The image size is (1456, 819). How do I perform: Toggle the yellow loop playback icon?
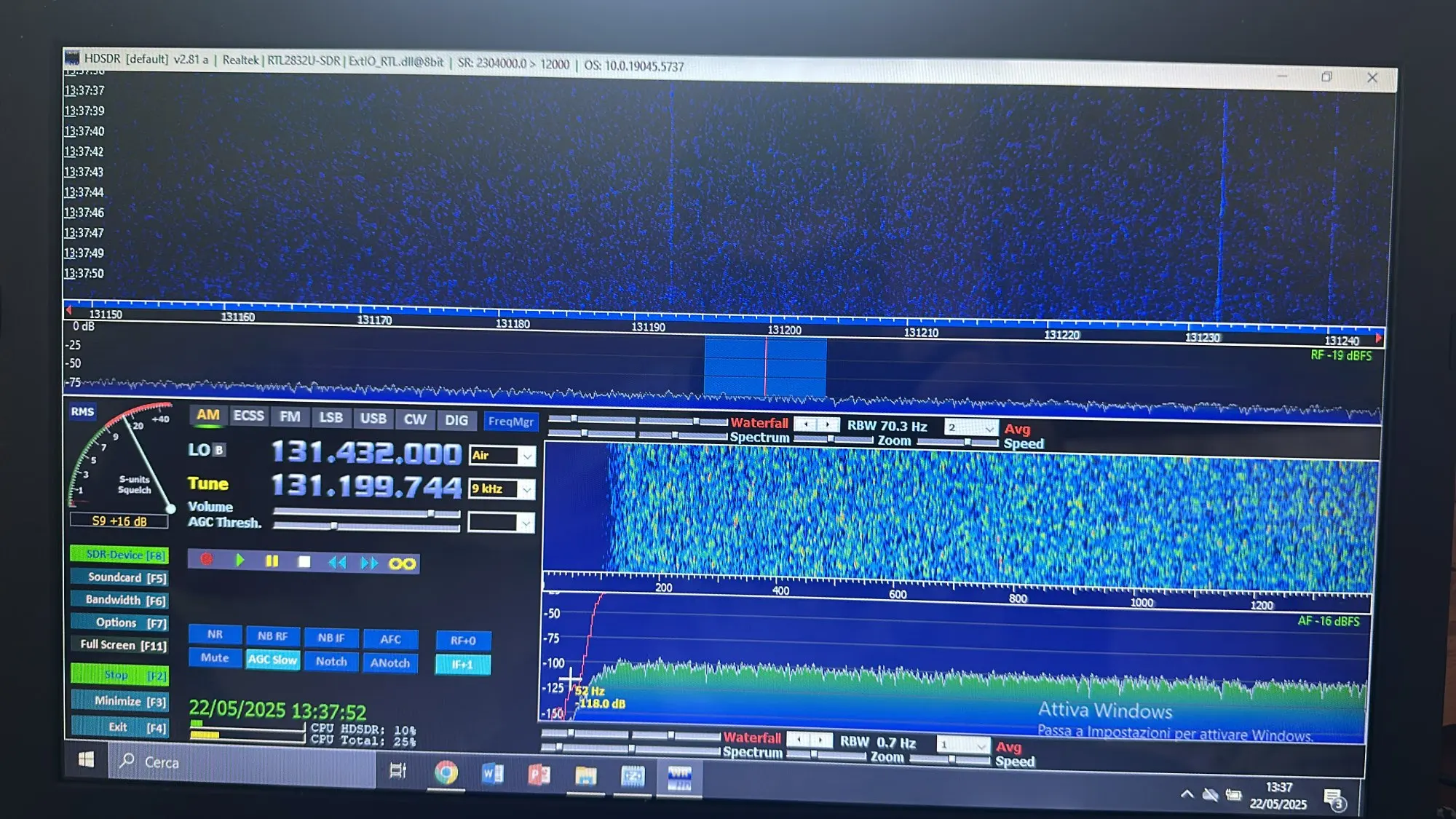pos(402,564)
